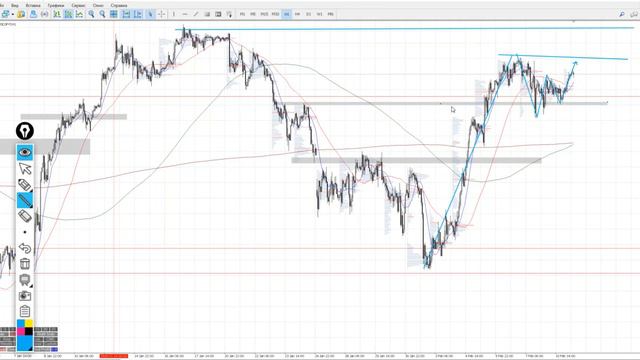This screenshot has width=640, height=360.
Task: Switch to M30 timeframe
Action: pyautogui.click(x=276, y=14)
